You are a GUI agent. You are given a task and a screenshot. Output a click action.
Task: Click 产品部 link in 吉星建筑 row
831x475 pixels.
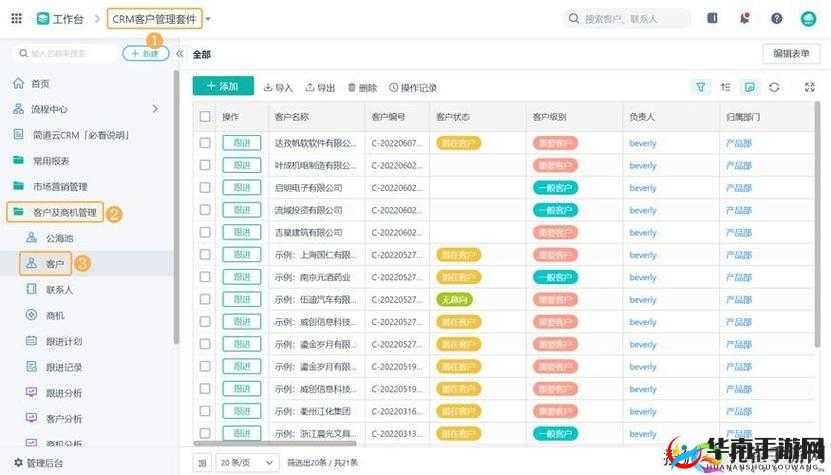click(739, 233)
